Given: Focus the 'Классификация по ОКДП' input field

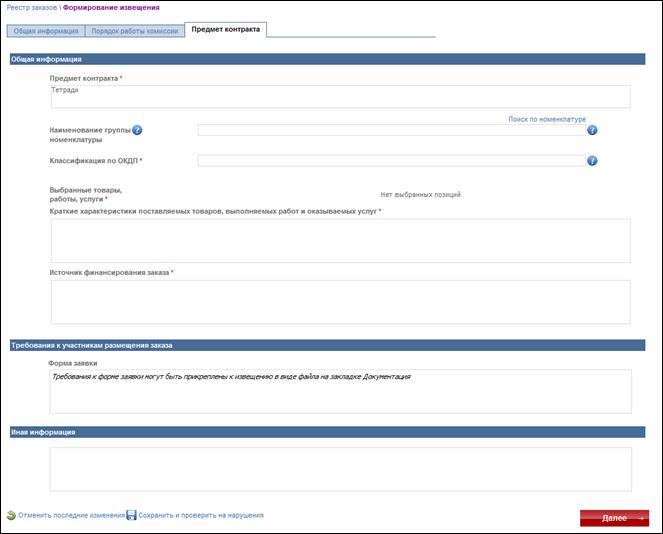Looking at the screenshot, I should pyautogui.click(x=392, y=161).
